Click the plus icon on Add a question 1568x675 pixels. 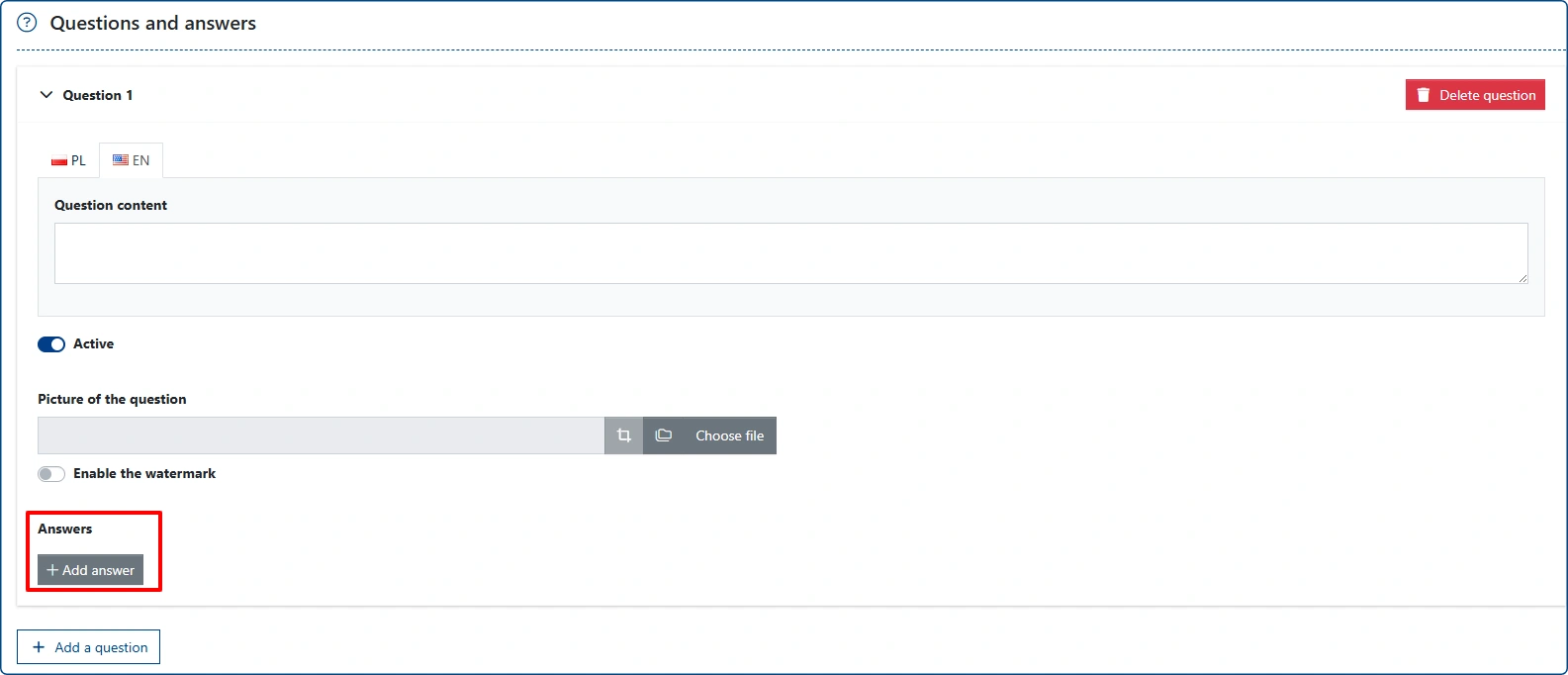pyautogui.click(x=39, y=647)
